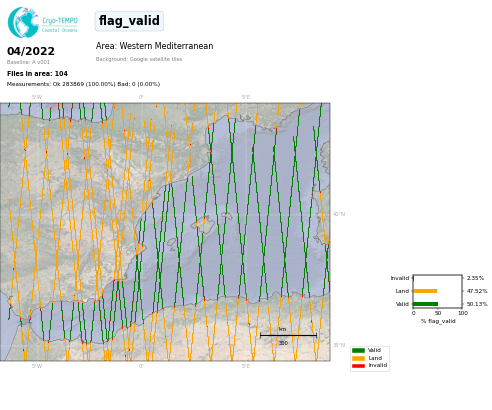
Task: Click the % flag_valid axis label
Action: click(438, 321)
